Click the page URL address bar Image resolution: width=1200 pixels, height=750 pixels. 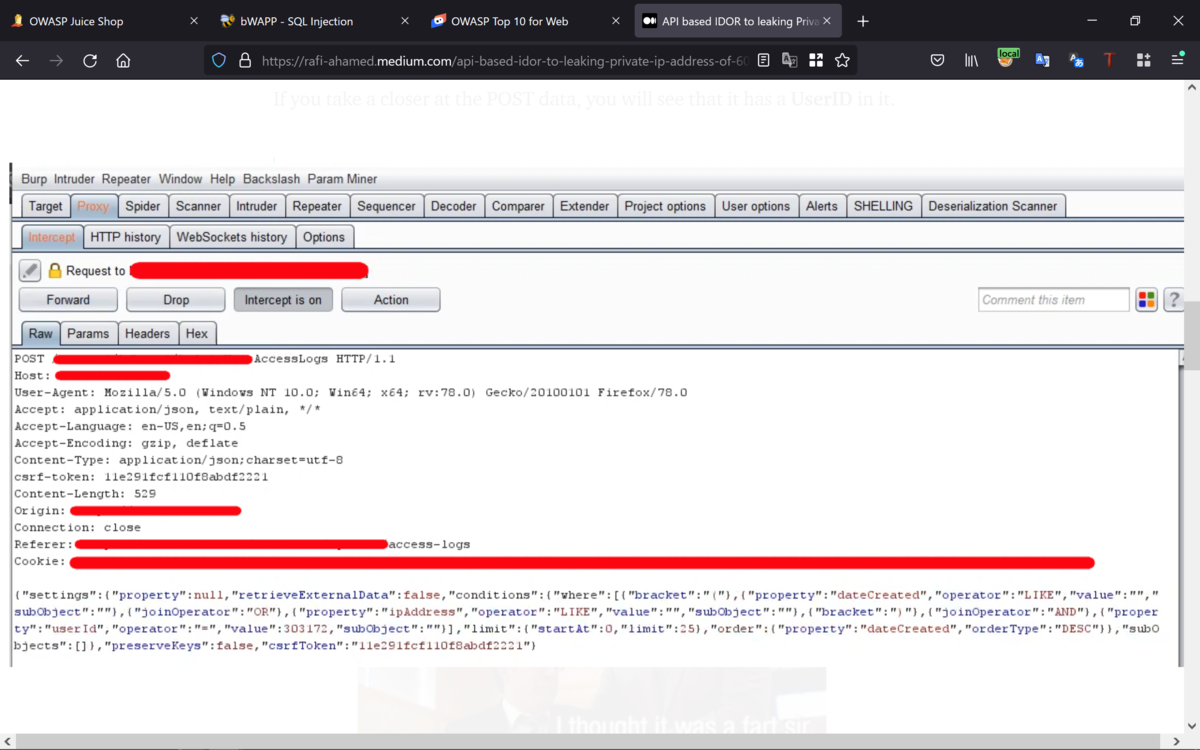coord(504,61)
